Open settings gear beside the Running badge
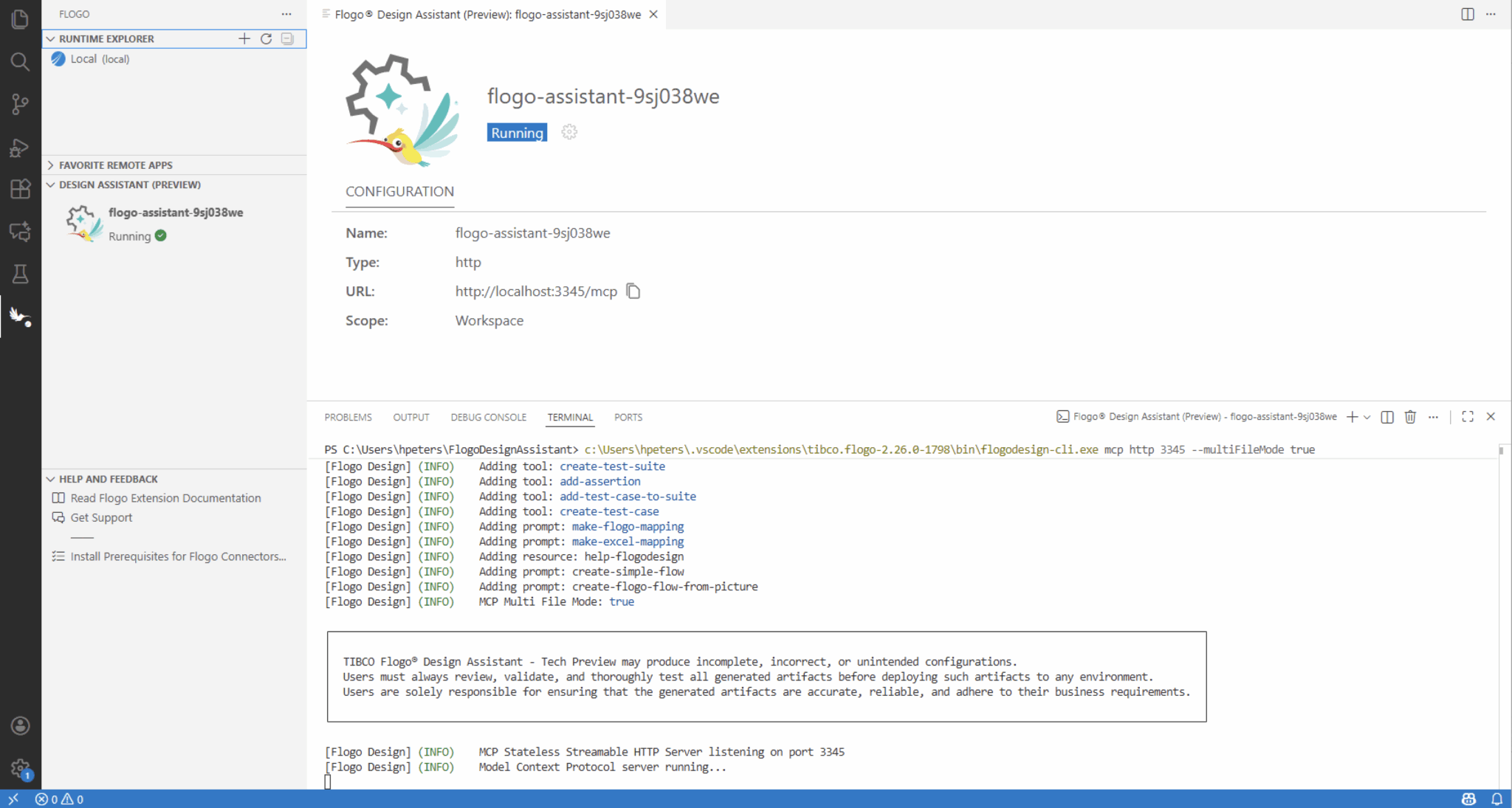1512x808 pixels. pyautogui.click(x=568, y=132)
